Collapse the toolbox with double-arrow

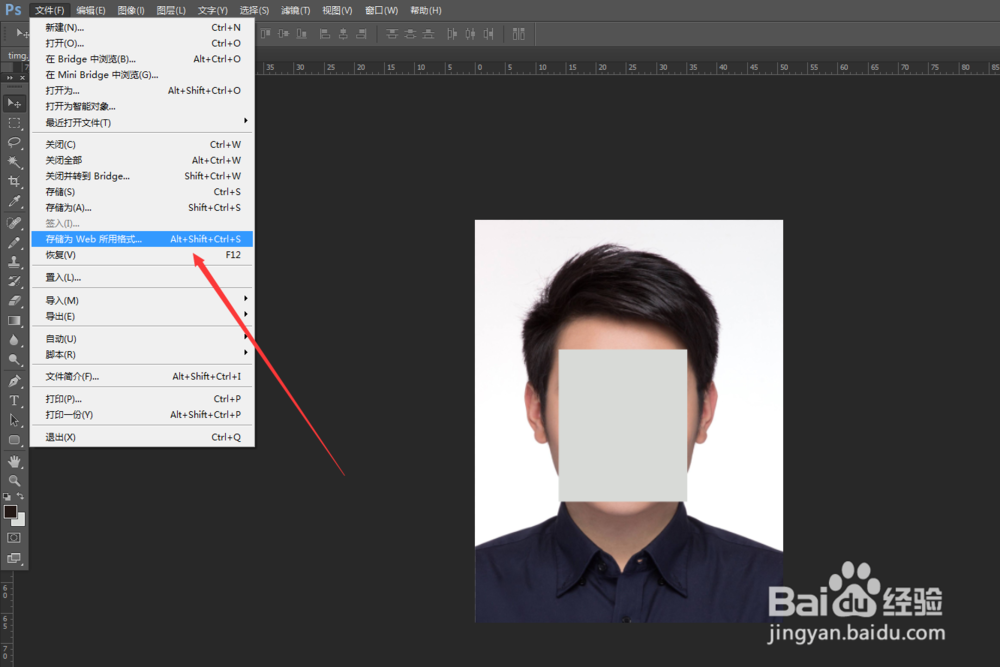pyautogui.click(x=9, y=78)
